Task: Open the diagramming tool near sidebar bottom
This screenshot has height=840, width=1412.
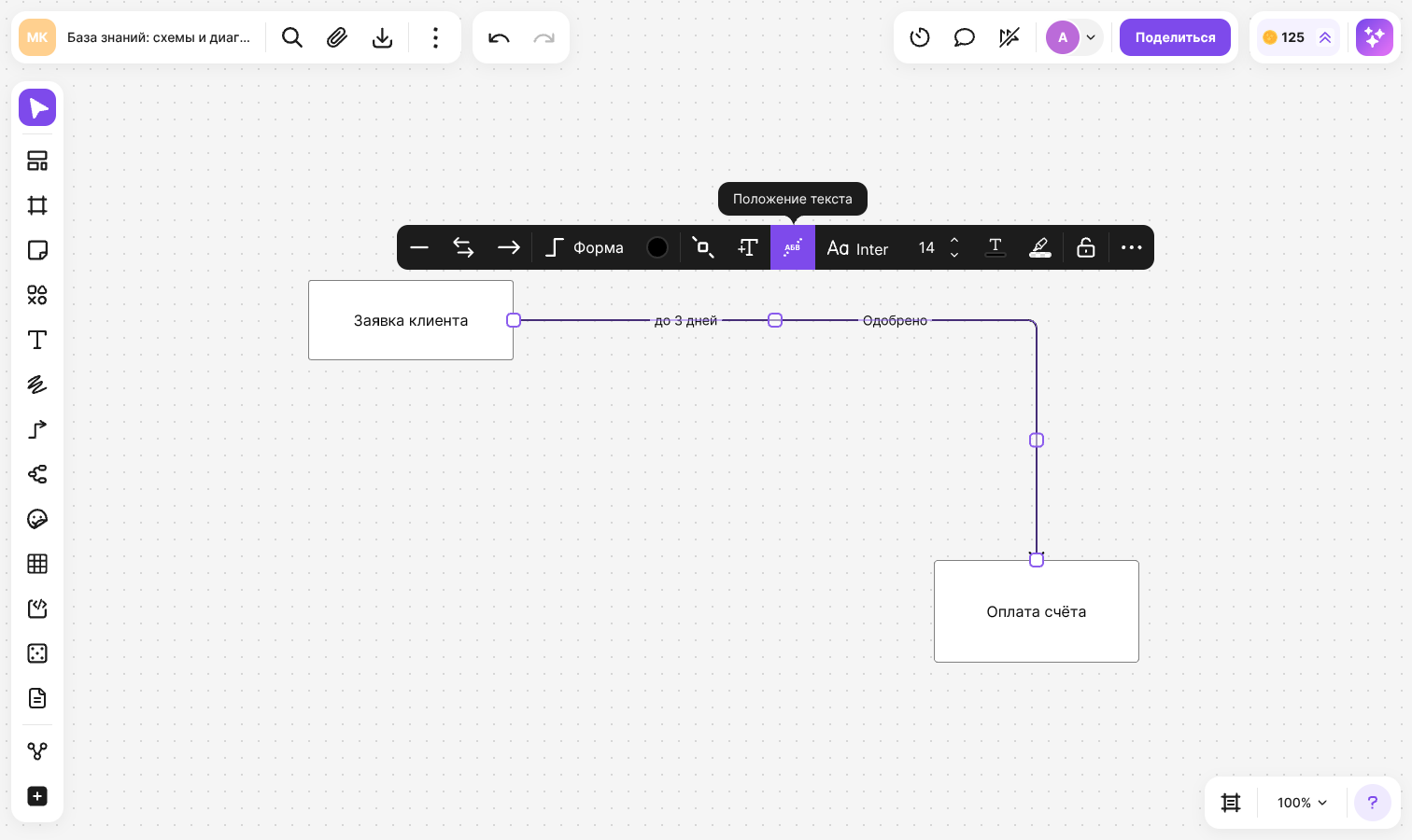Action: pyautogui.click(x=37, y=751)
